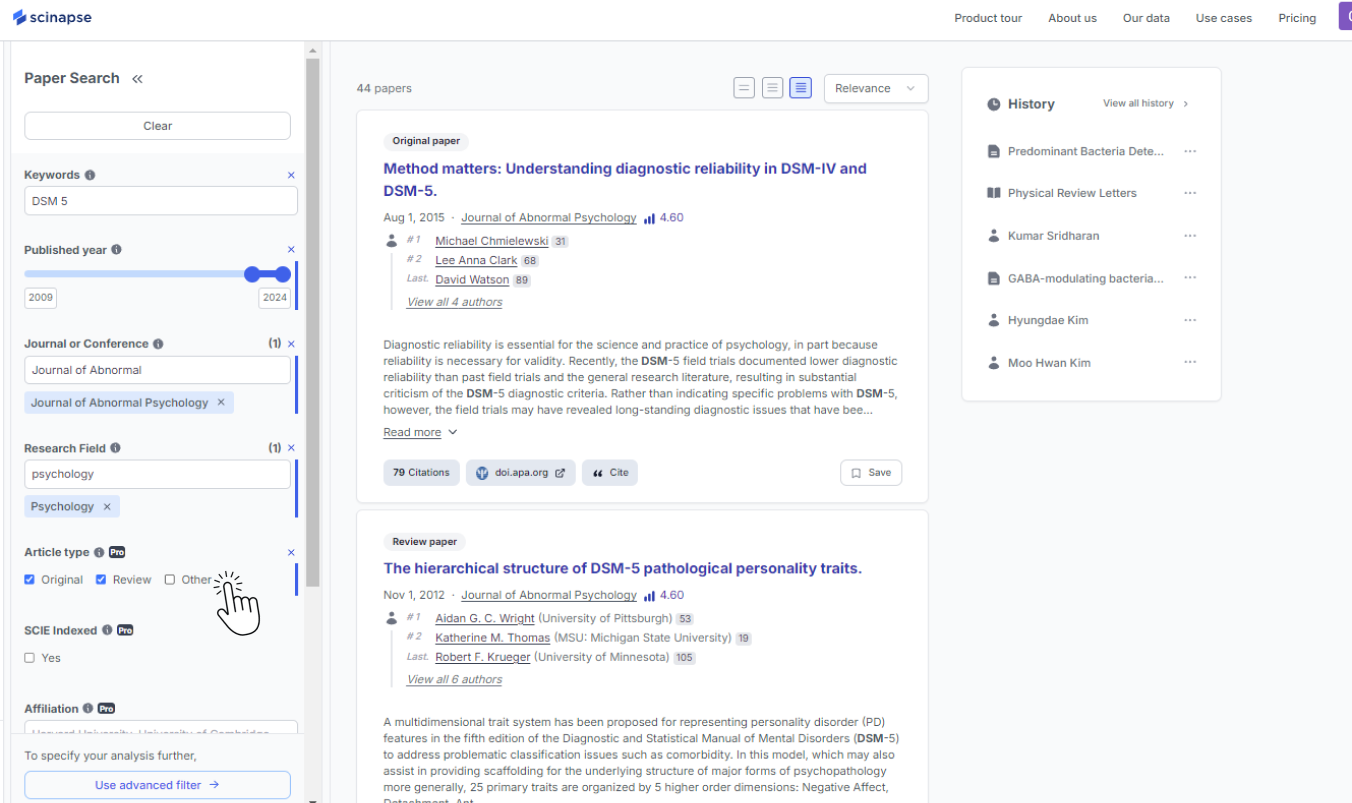Open the Product tour menu item
The height and width of the screenshot is (803, 1352).
pos(988,18)
